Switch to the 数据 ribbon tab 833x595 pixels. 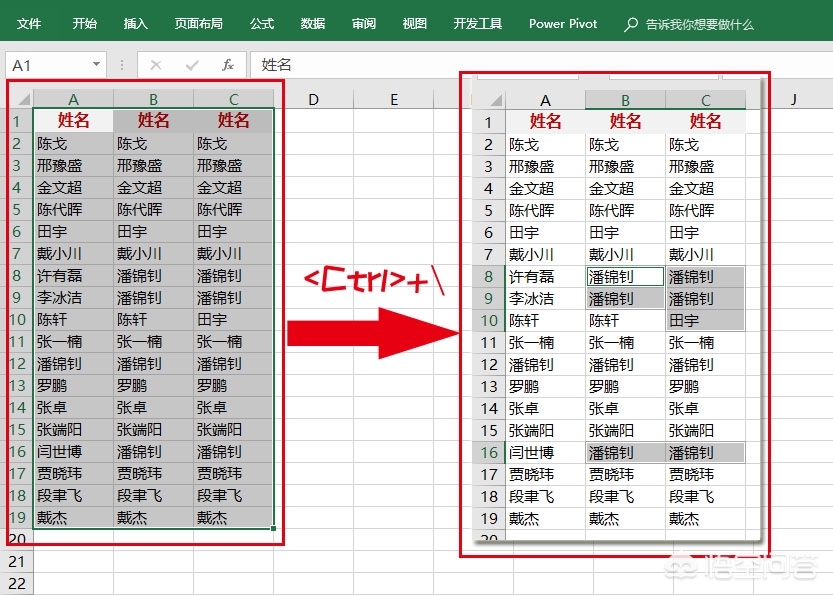312,23
